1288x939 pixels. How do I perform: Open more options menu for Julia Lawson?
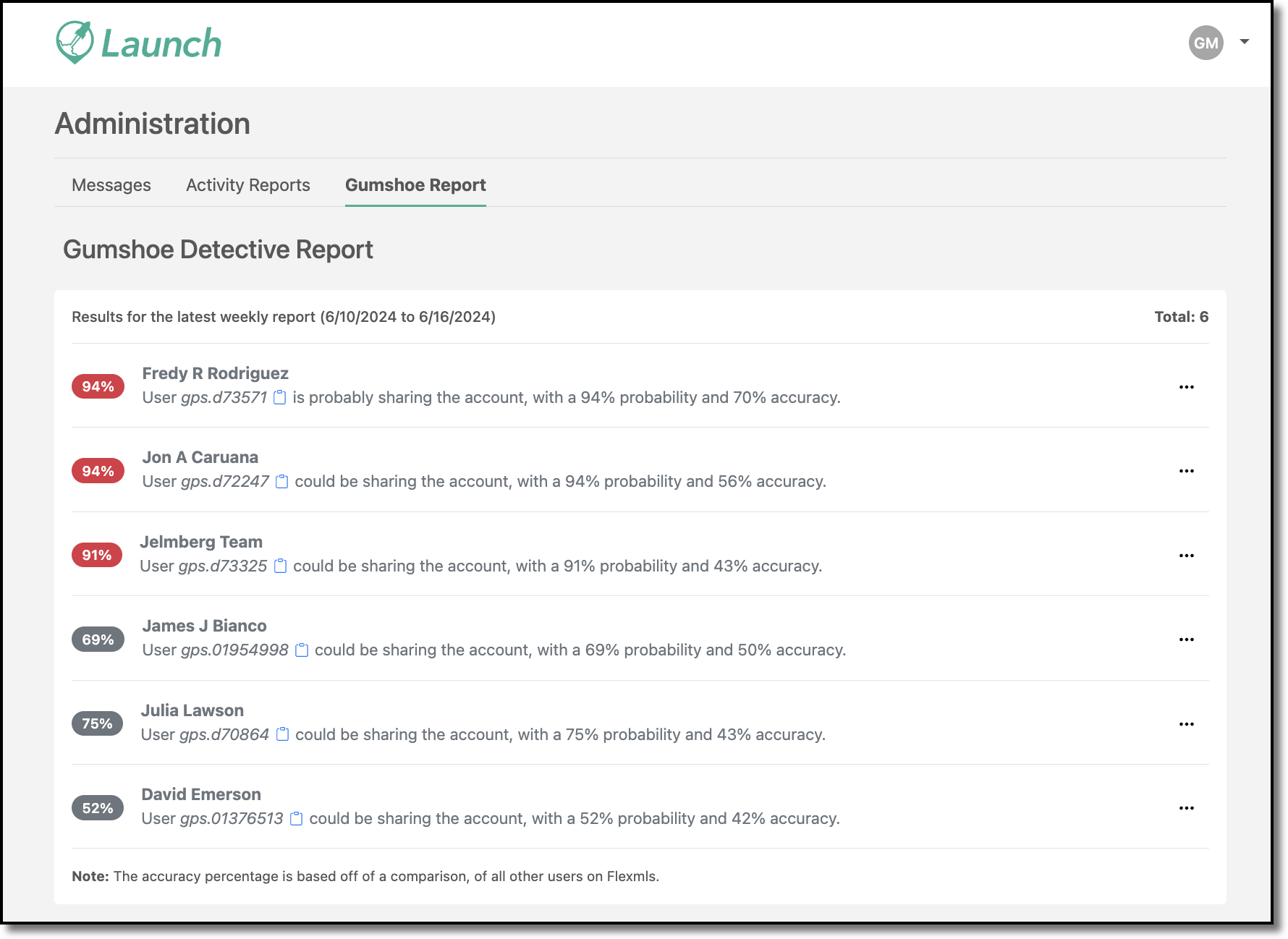(x=1187, y=724)
